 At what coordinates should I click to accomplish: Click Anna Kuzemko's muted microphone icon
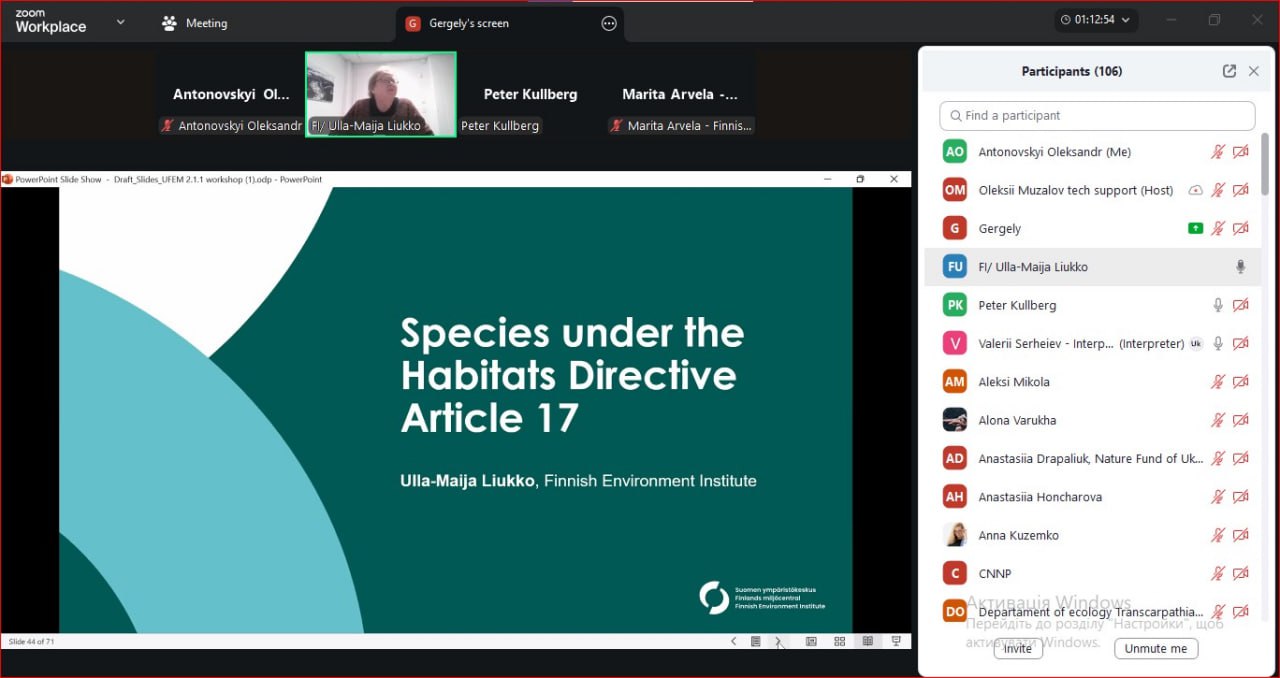coord(1217,535)
